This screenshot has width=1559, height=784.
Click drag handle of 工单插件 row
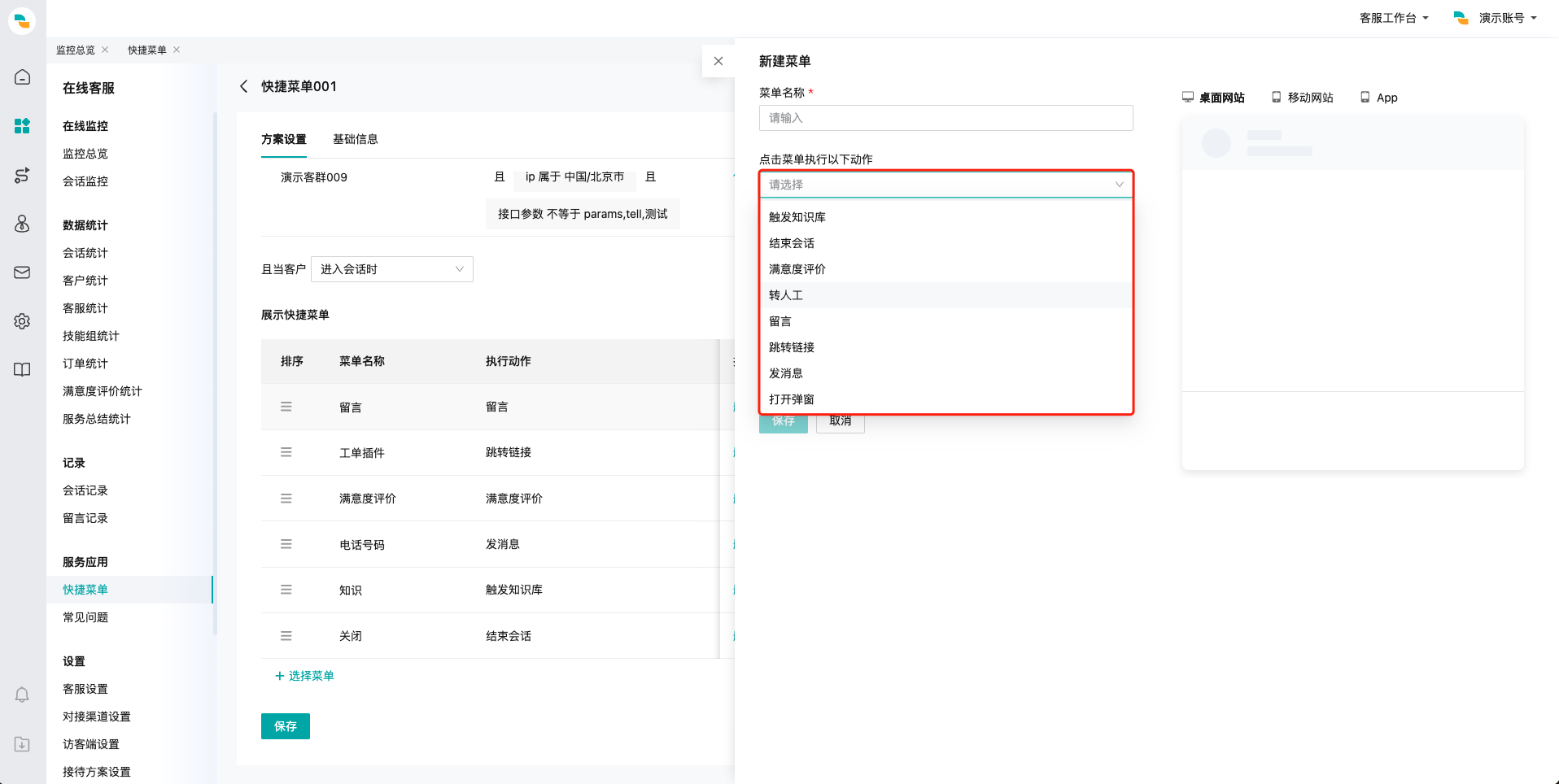pyautogui.click(x=286, y=452)
